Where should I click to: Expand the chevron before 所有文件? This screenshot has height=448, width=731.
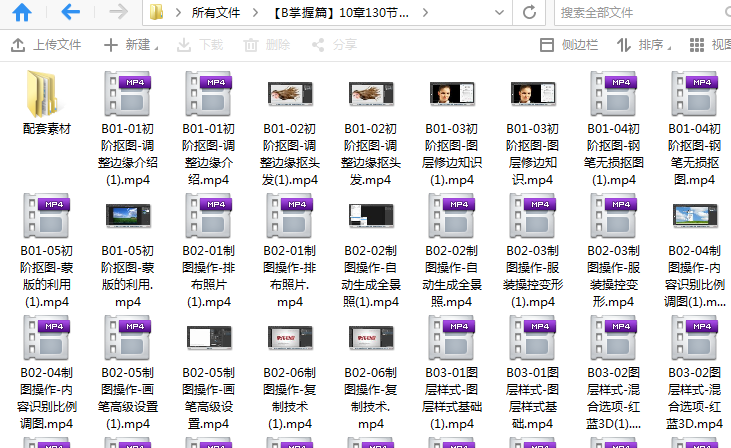[x=178, y=13]
